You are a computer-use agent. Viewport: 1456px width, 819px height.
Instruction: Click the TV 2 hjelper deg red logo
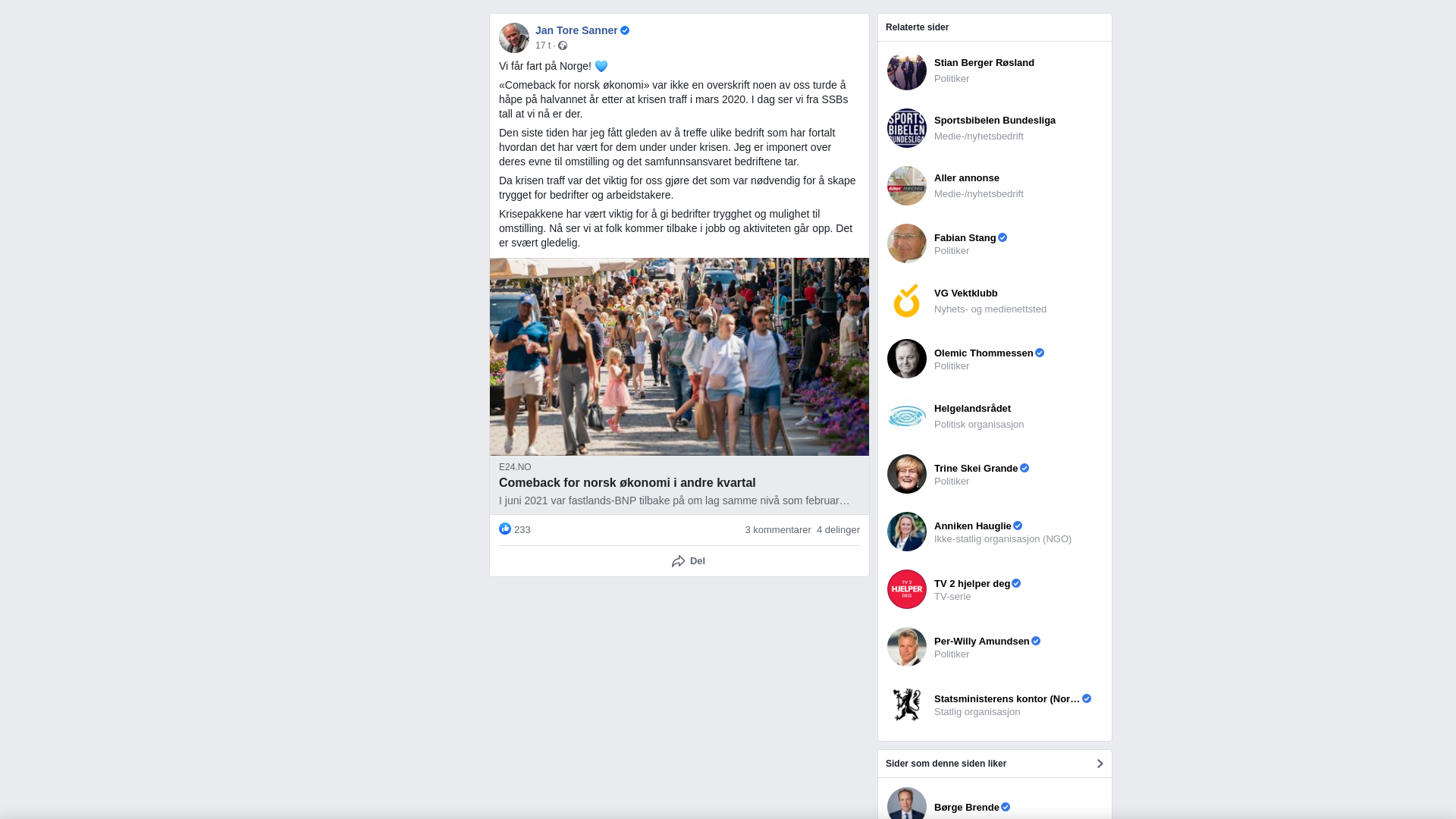coord(907,589)
